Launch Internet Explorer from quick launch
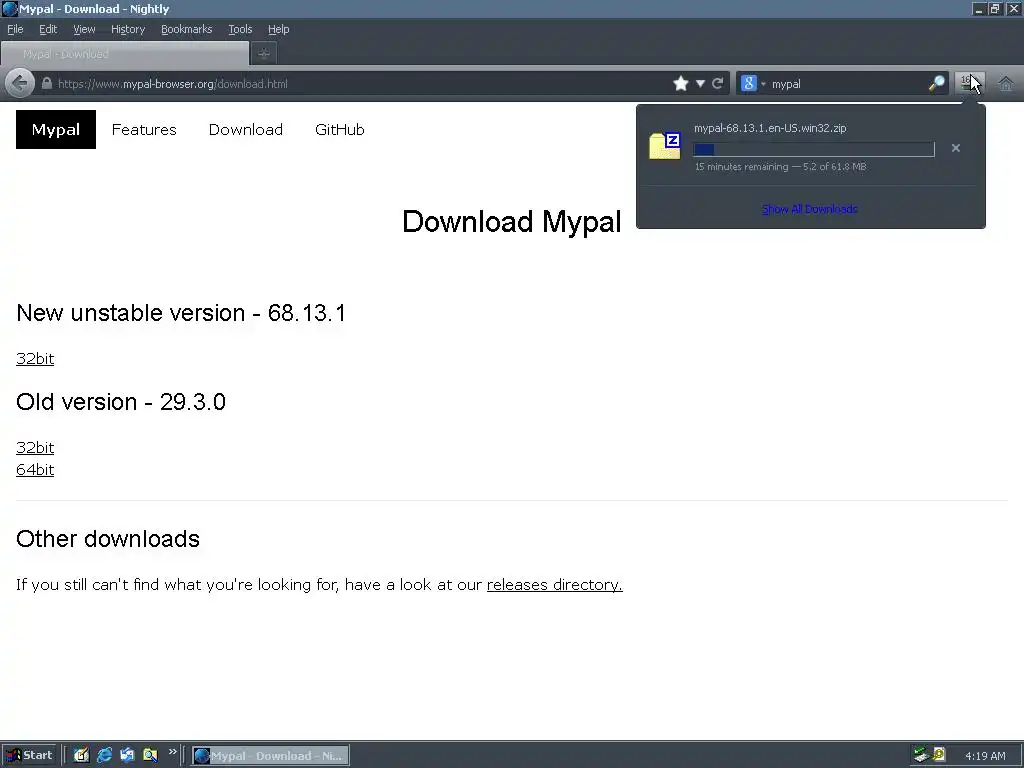Viewport: 1024px width, 768px height. click(104, 756)
